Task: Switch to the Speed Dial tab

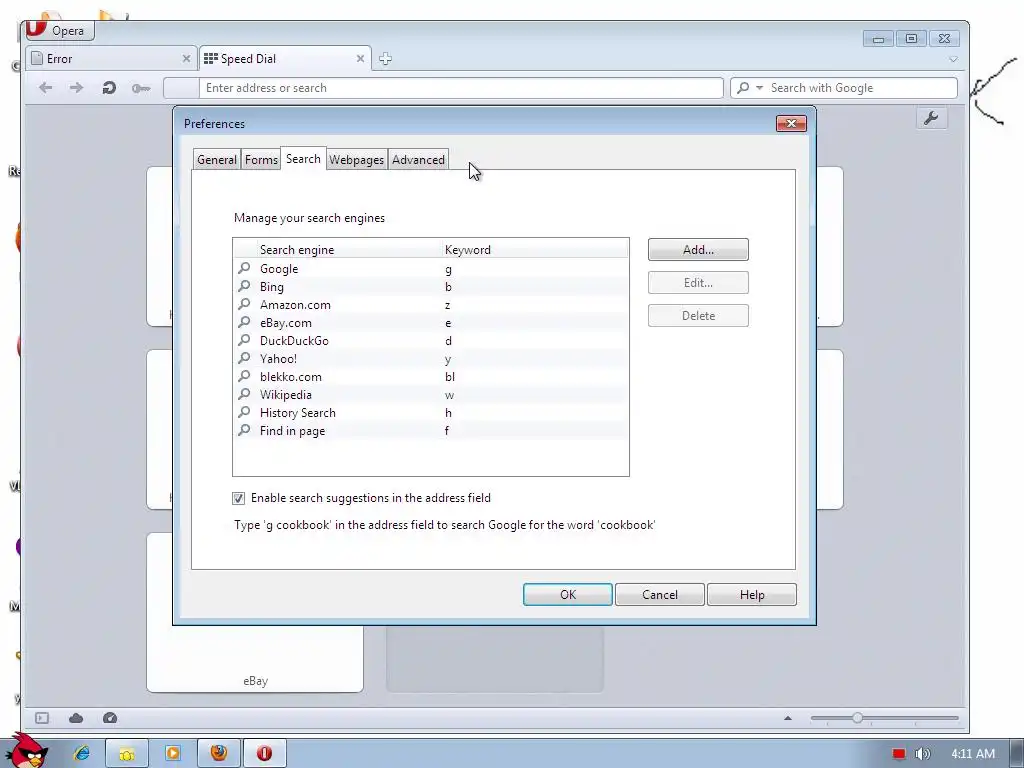Action: [285, 59]
